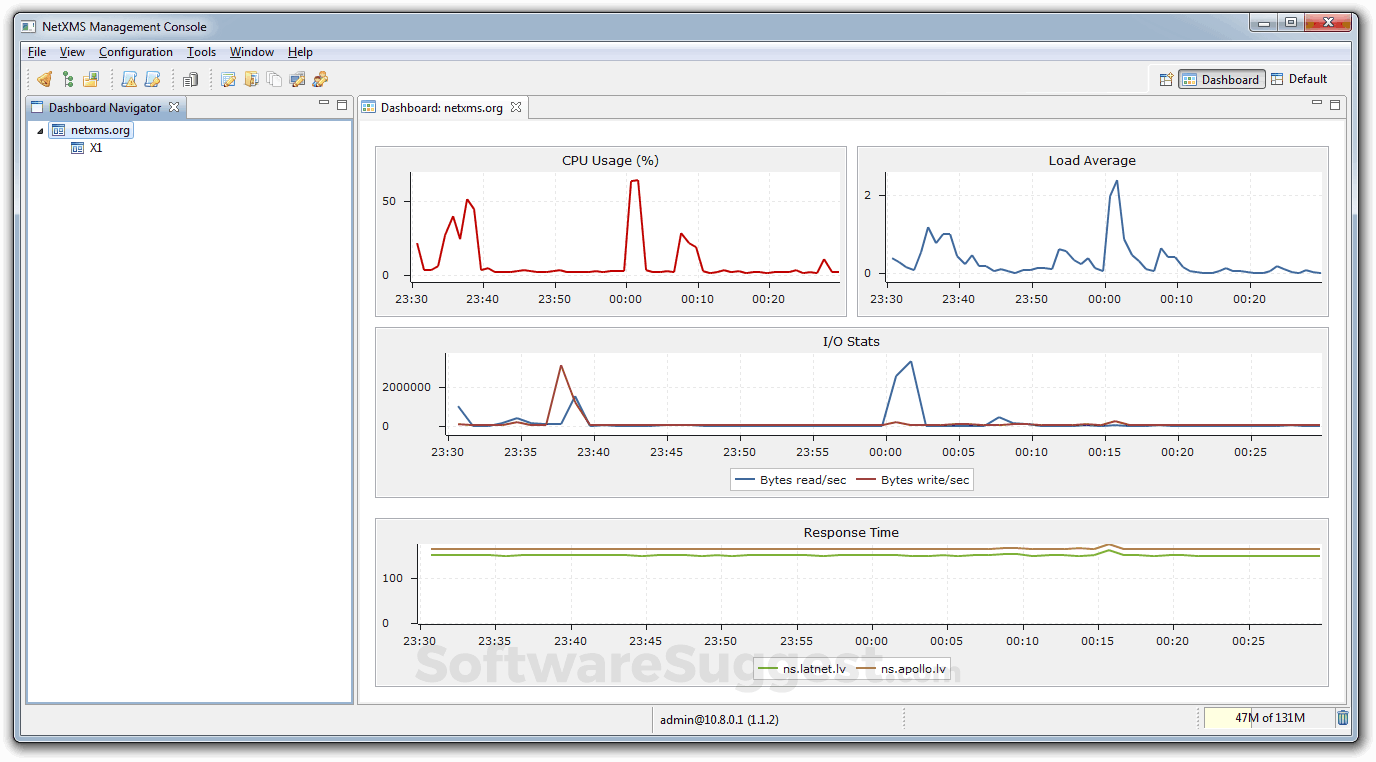The width and height of the screenshot is (1376, 762).
Task: Close the Dashboard: netxms.org tab
Action: pos(516,107)
